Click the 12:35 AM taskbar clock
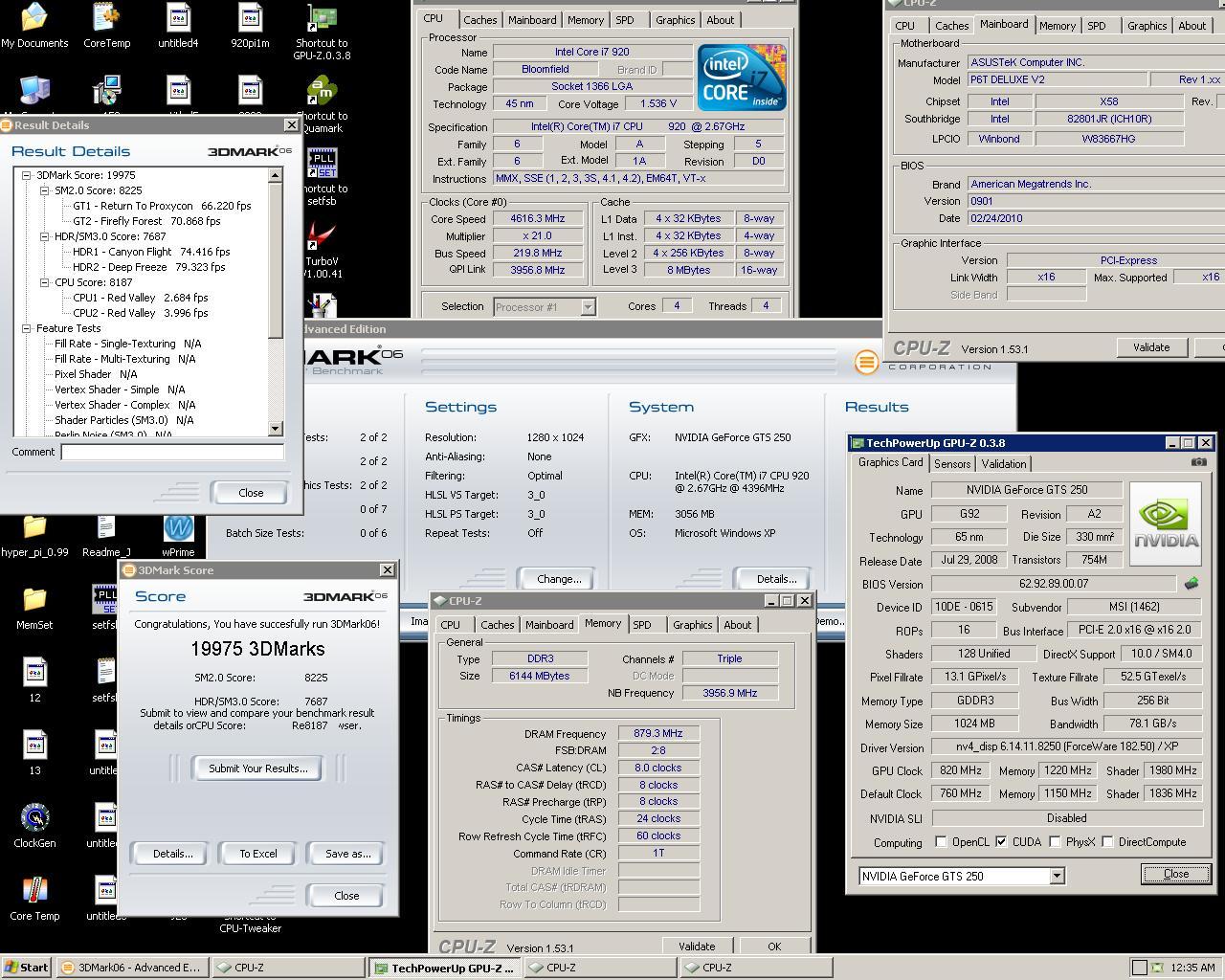 (1192, 968)
